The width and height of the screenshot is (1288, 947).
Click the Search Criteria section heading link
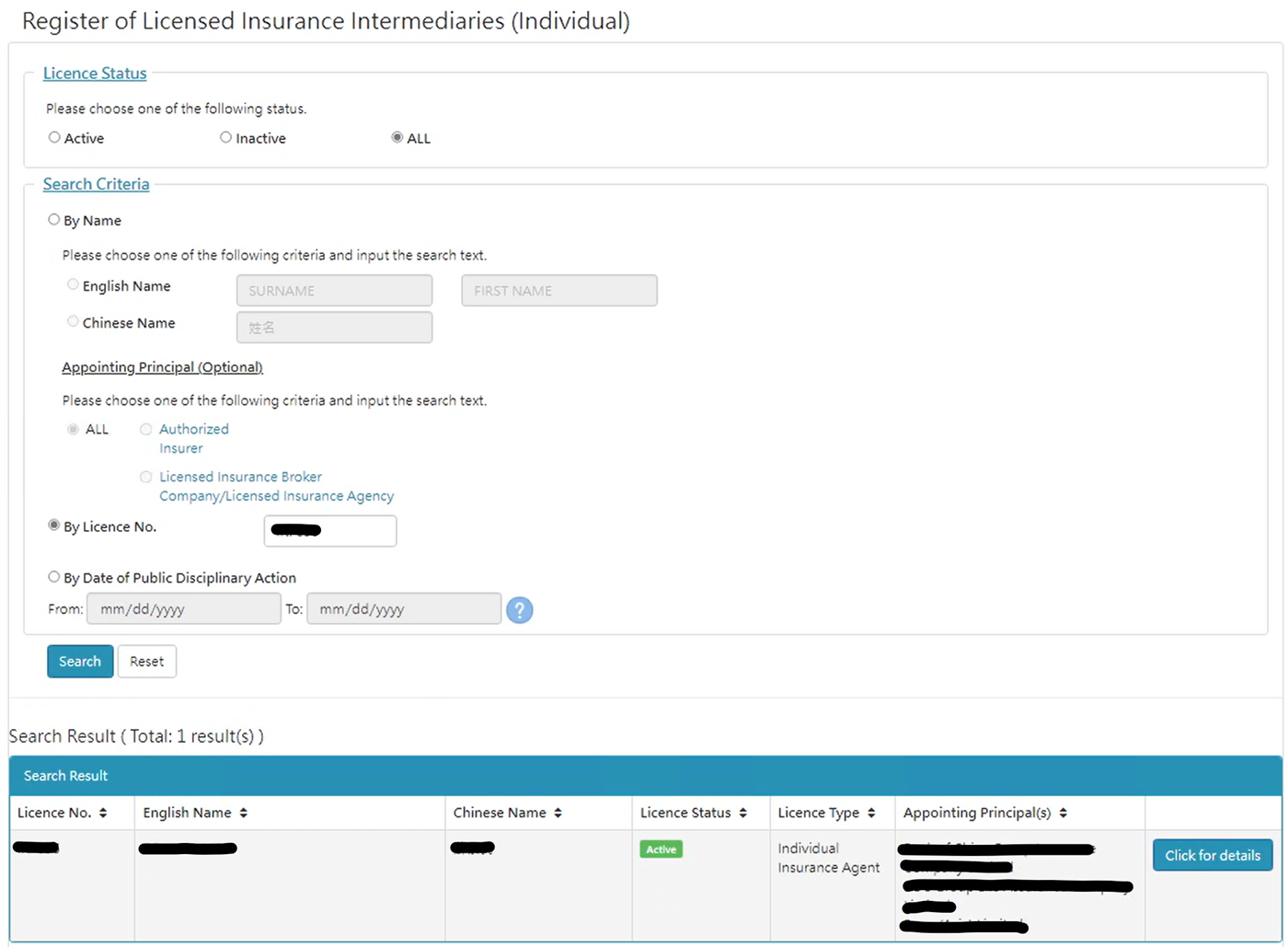pos(96,184)
